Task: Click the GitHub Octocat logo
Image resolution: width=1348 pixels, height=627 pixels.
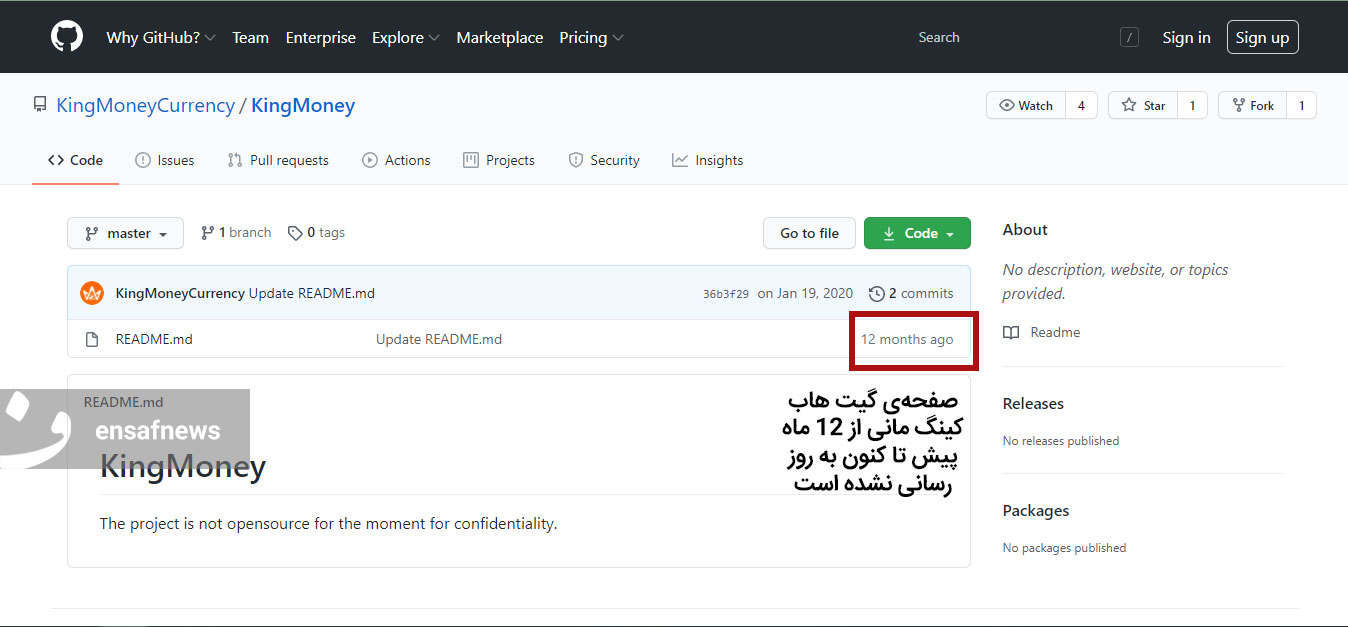Action: (67, 37)
